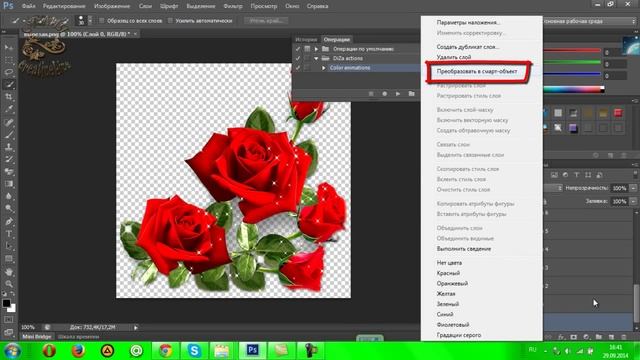Screen dimensions: 640x360
Task: Toggle checkmark for 'DiZa actions' set
Action: (298, 58)
